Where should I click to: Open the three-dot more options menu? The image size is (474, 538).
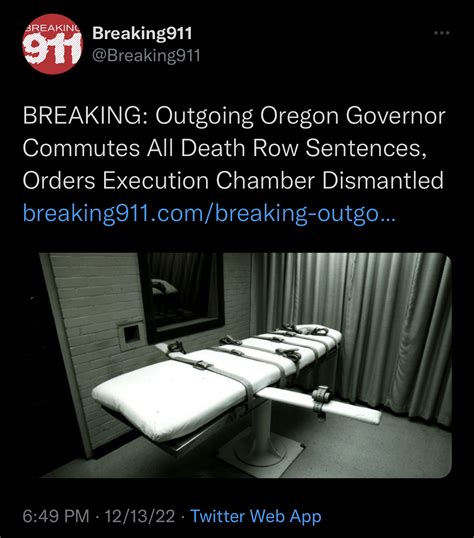441,33
